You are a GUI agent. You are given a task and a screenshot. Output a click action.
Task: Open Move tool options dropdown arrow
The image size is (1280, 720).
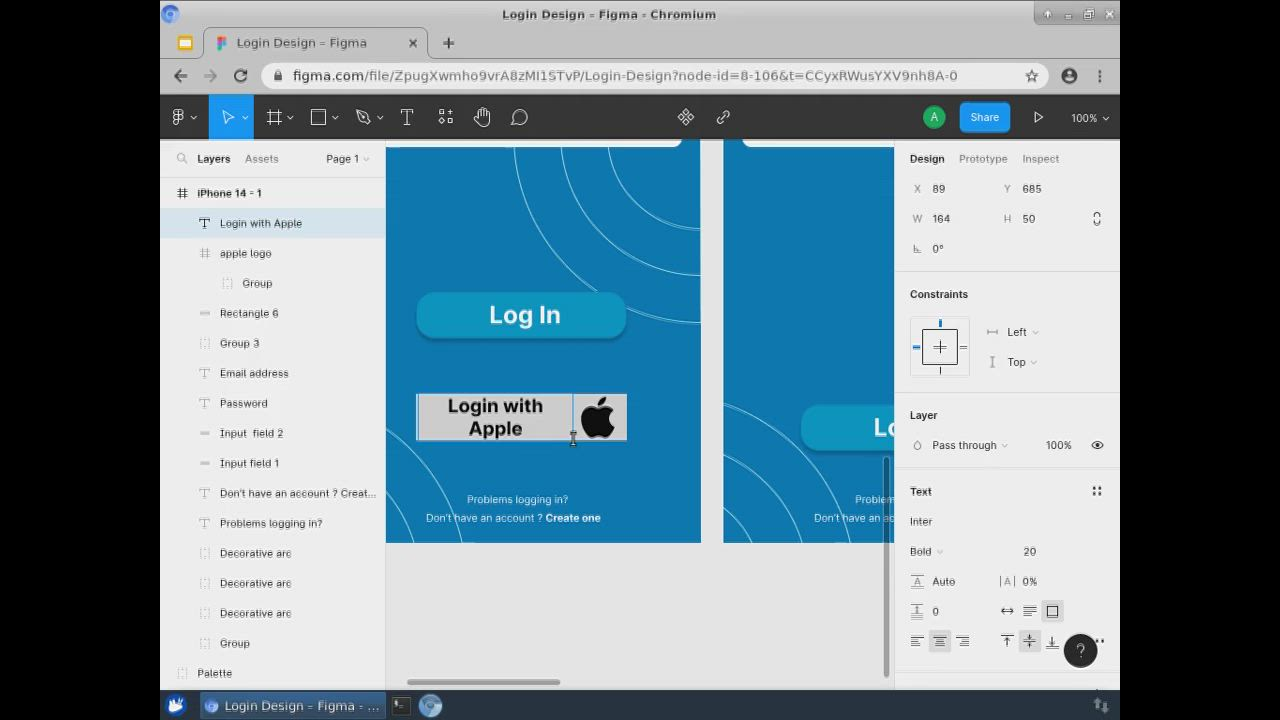tap(245, 118)
